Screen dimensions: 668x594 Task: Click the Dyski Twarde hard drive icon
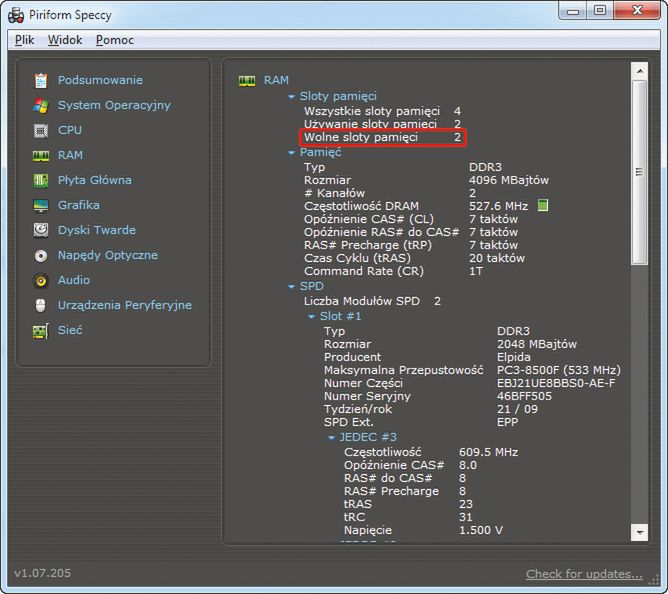point(41,230)
